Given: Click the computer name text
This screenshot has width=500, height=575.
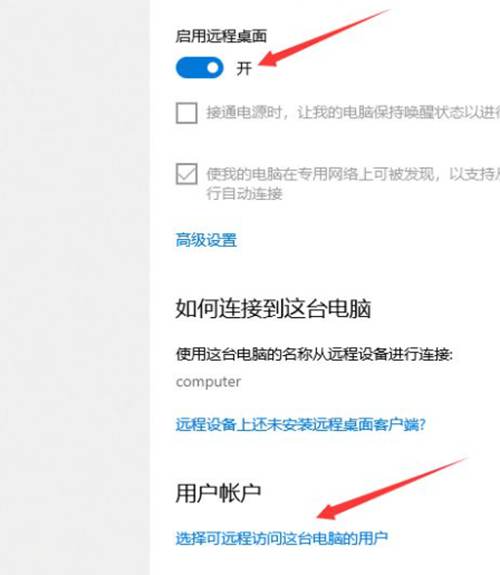Looking at the screenshot, I should (x=208, y=382).
